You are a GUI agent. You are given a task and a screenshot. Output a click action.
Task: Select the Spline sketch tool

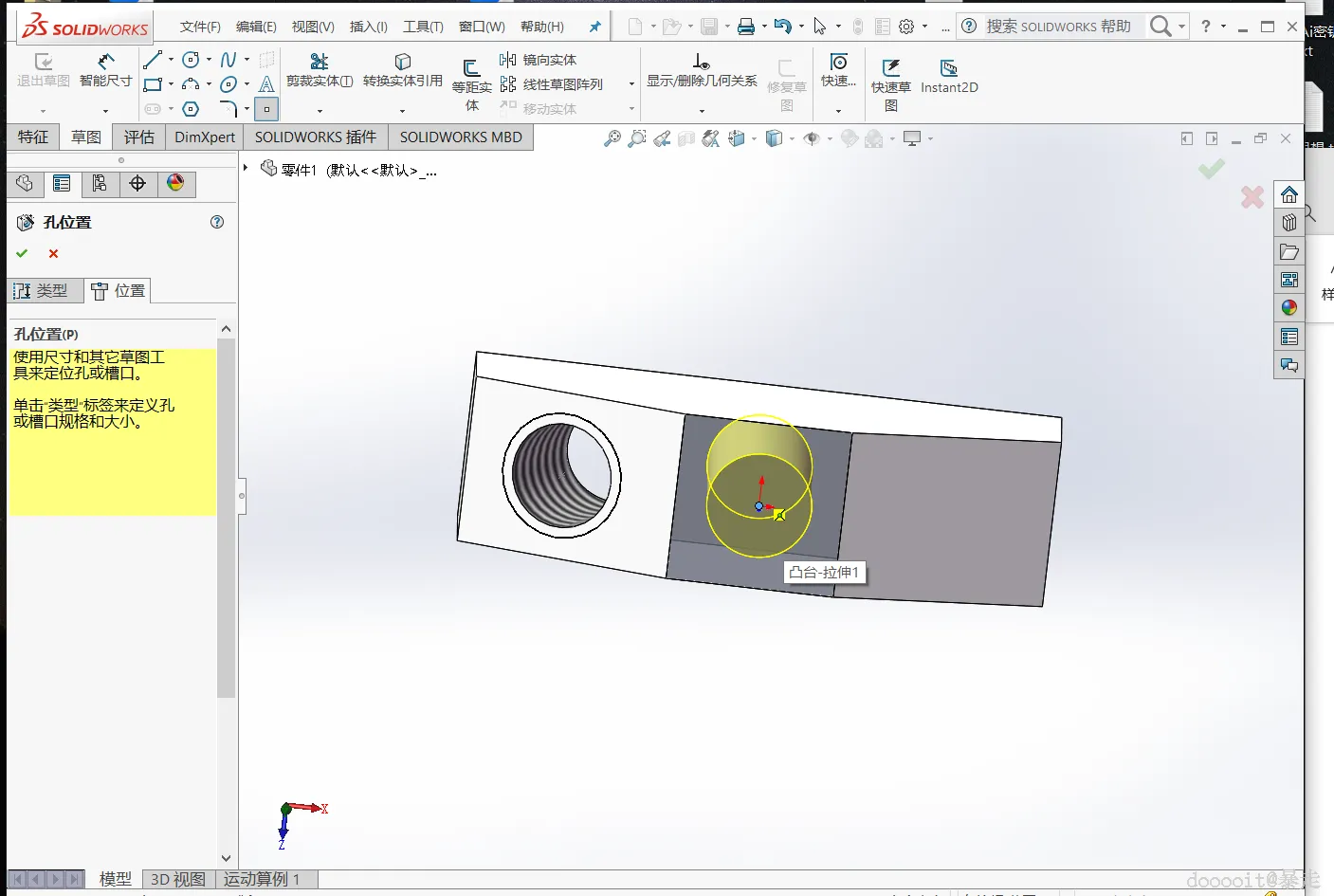[x=228, y=60]
